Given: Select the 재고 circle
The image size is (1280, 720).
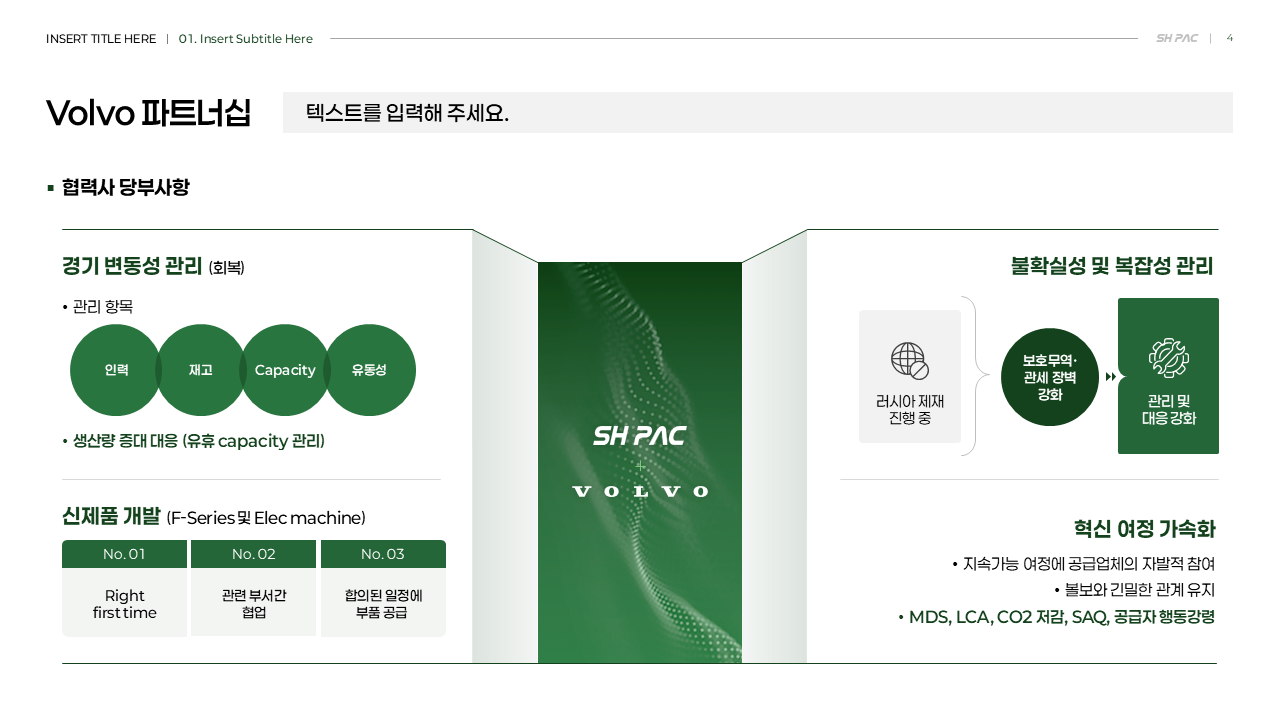Looking at the screenshot, I should (200, 370).
